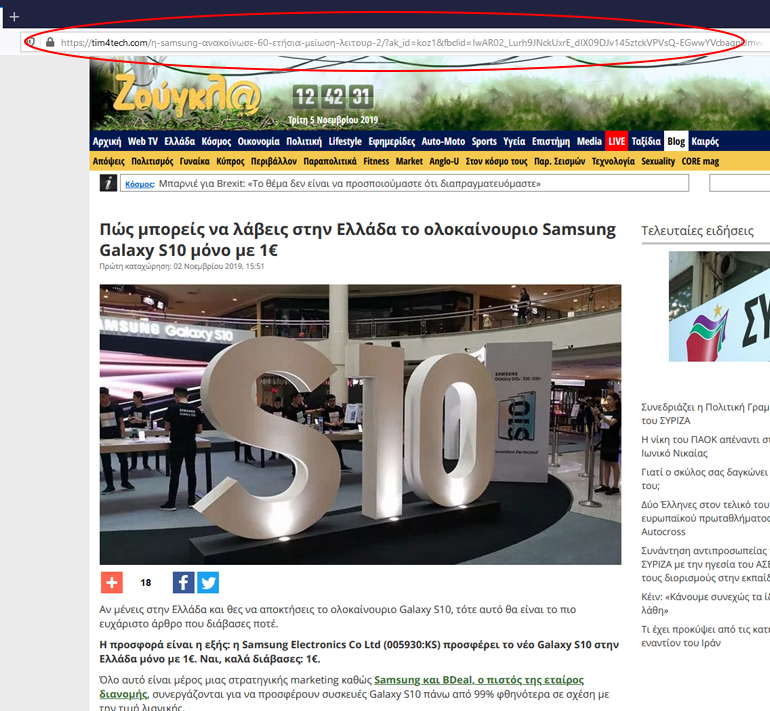Click the search box right of ticker
Viewport: 770px width, 711px height.
tap(738, 183)
